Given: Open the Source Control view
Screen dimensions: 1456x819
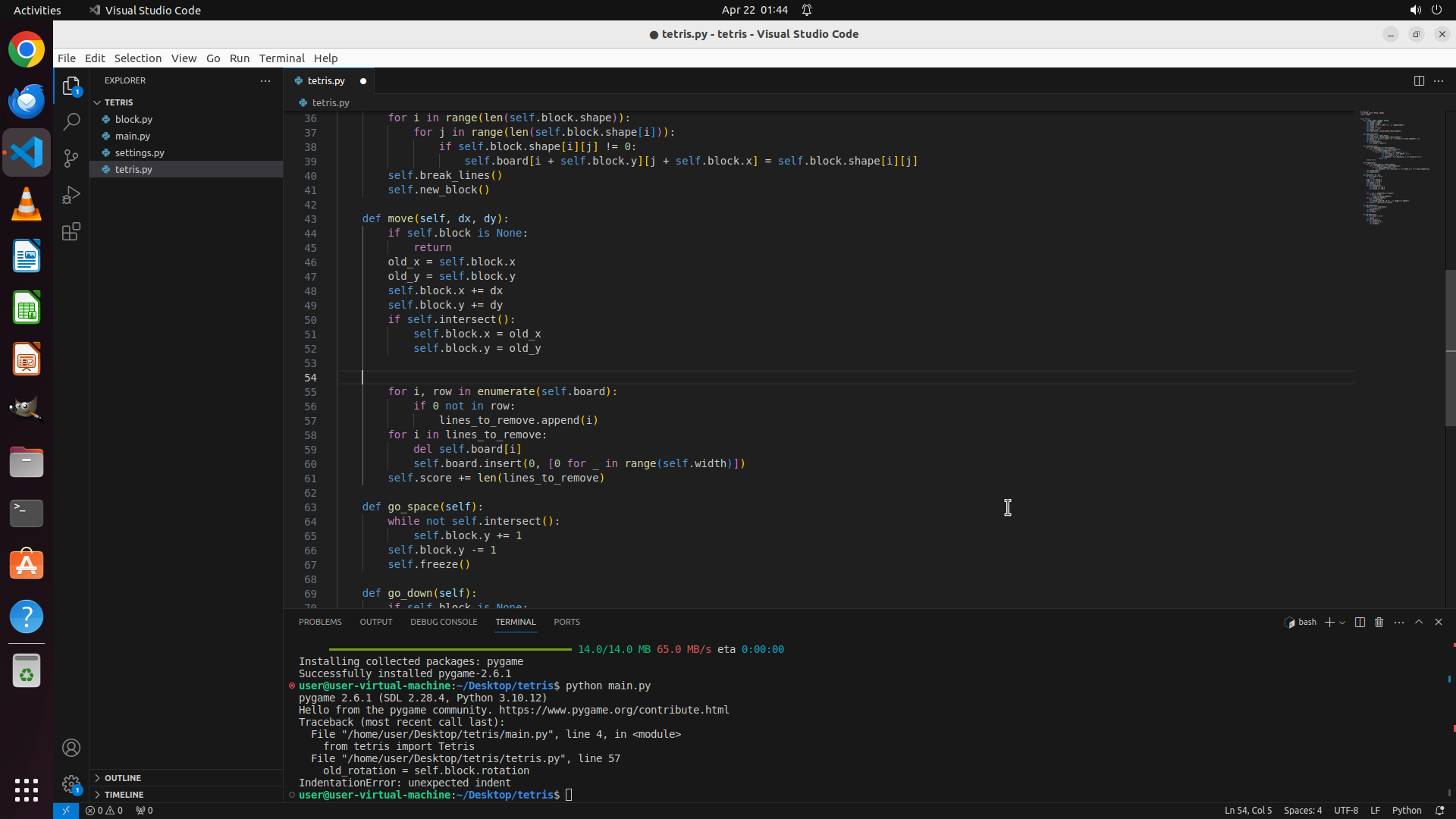Looking at the screenshot, I should pos(71,158).
